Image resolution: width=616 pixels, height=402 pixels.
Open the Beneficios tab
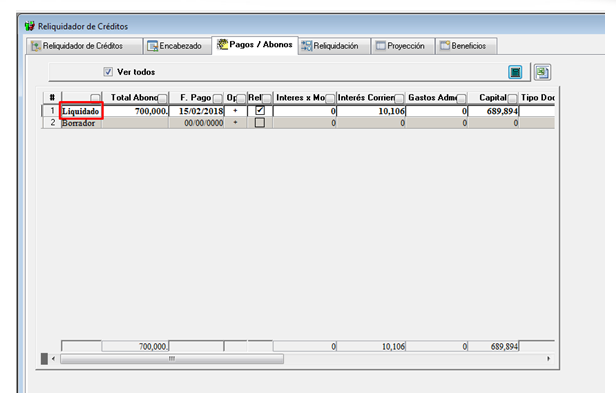pyautogui.click(x=471, y=46)
